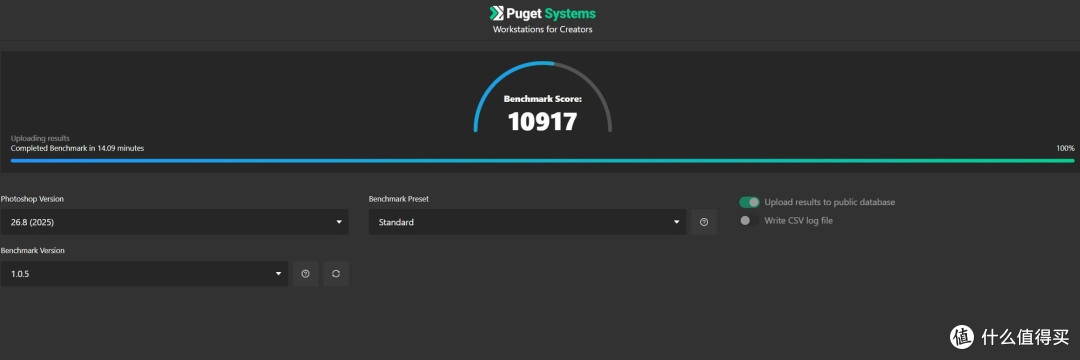Toggle Upload results to public database
The height and width of the screenshot is (360, 1080).
coord(749,202)
